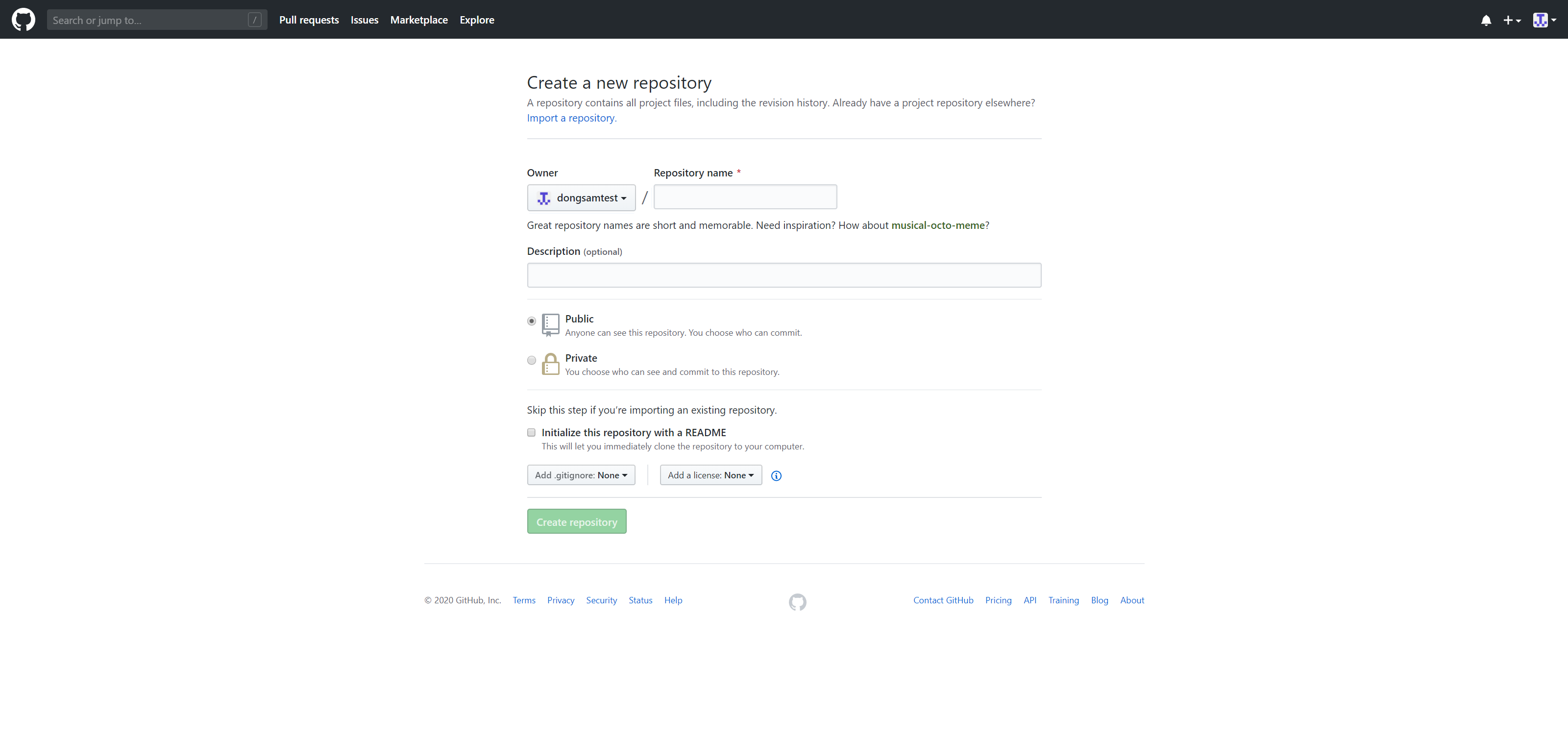The height and width of the screenshot is (742, 1568).
Task: Open the Security footer link
Action: (x=601, y=600)
